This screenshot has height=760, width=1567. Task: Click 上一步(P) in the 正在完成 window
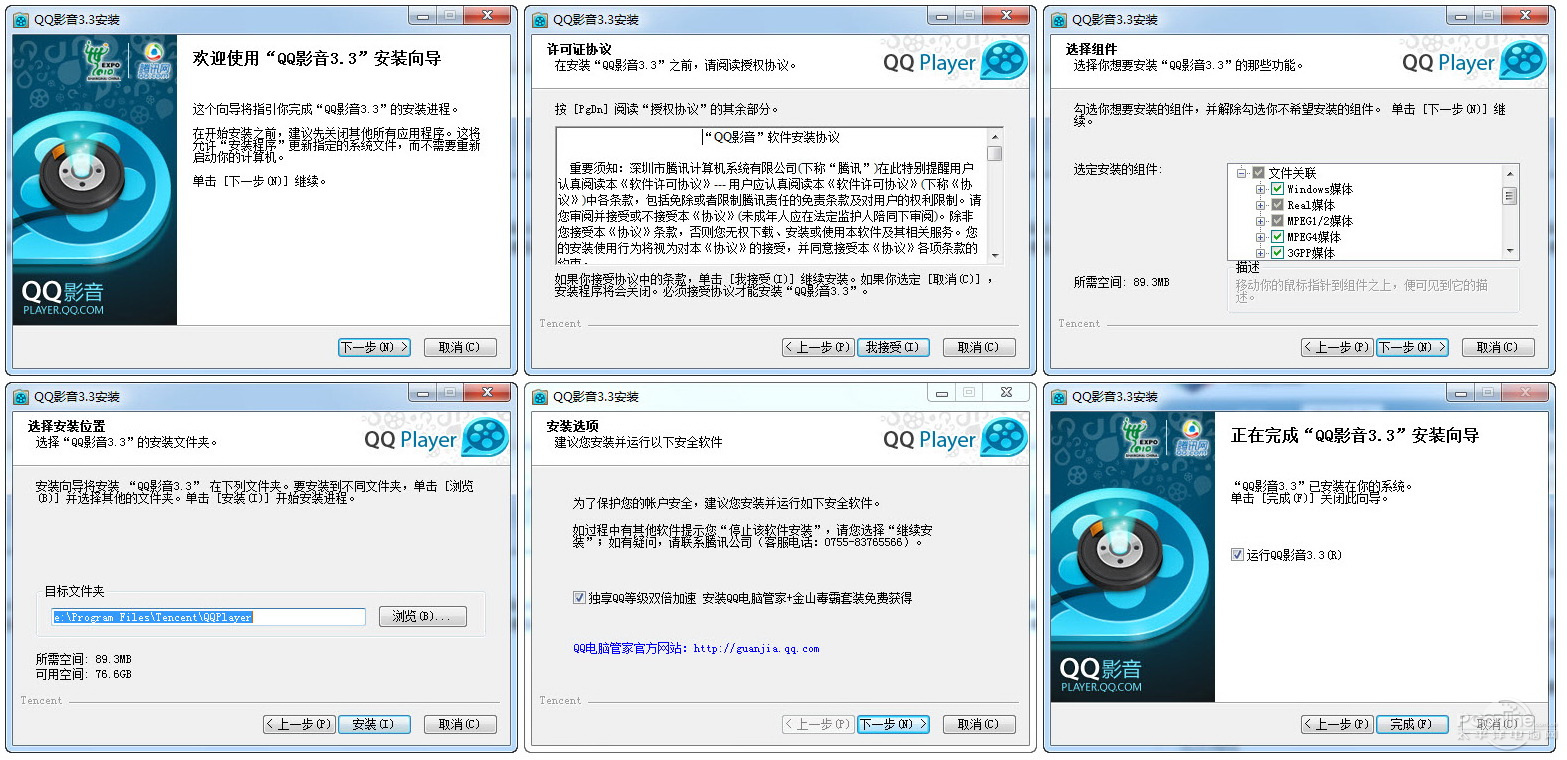1337,724
